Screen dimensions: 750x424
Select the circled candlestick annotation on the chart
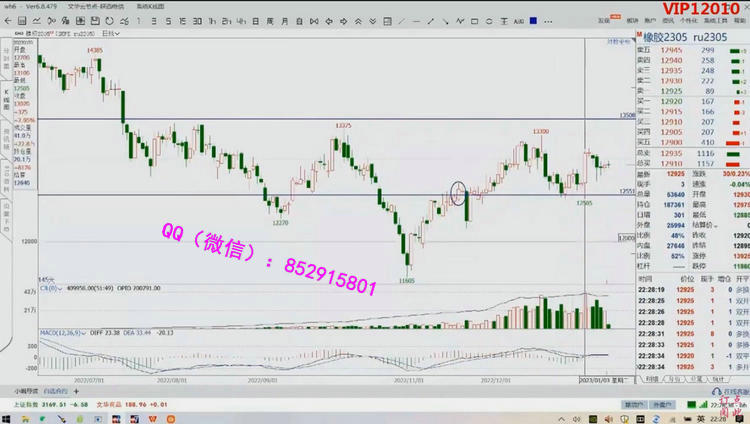point(459,193)
